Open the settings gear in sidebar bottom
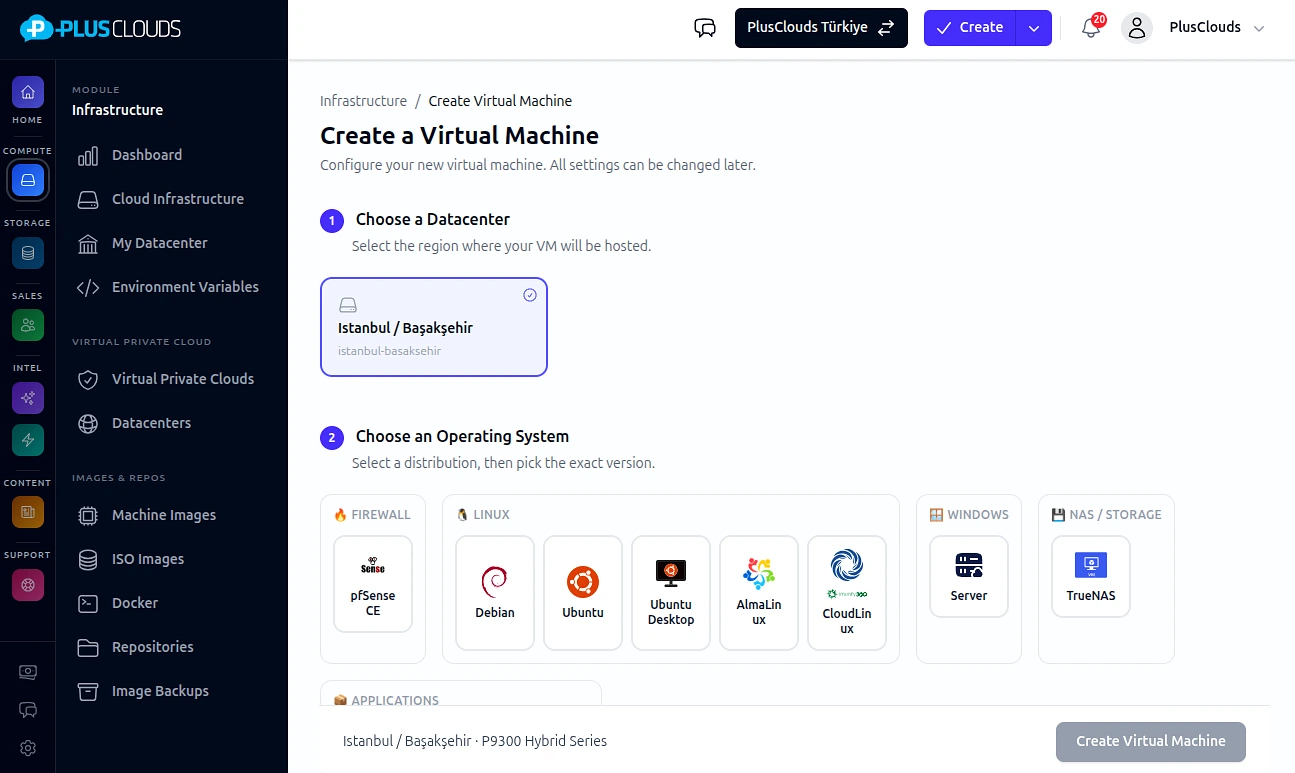The image size is (1295, 773). [28, 748]
